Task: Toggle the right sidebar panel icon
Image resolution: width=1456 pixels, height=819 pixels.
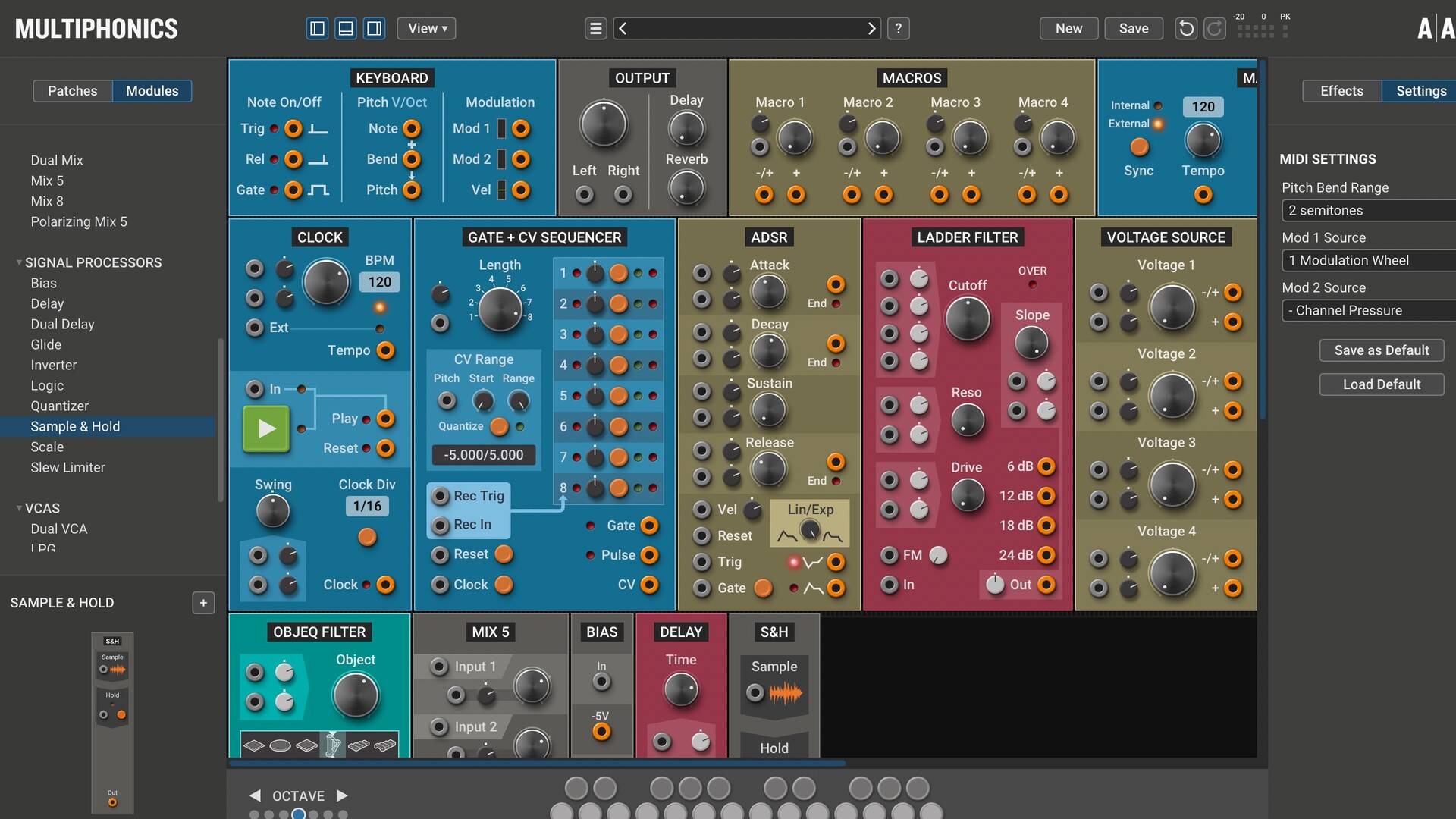Action: click(x=375, y=29)
